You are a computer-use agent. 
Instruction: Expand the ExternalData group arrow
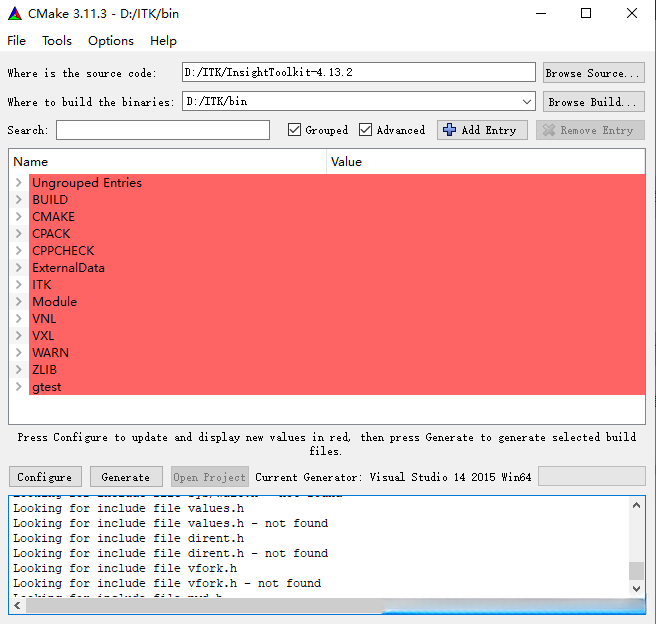(x=18, y=267)
